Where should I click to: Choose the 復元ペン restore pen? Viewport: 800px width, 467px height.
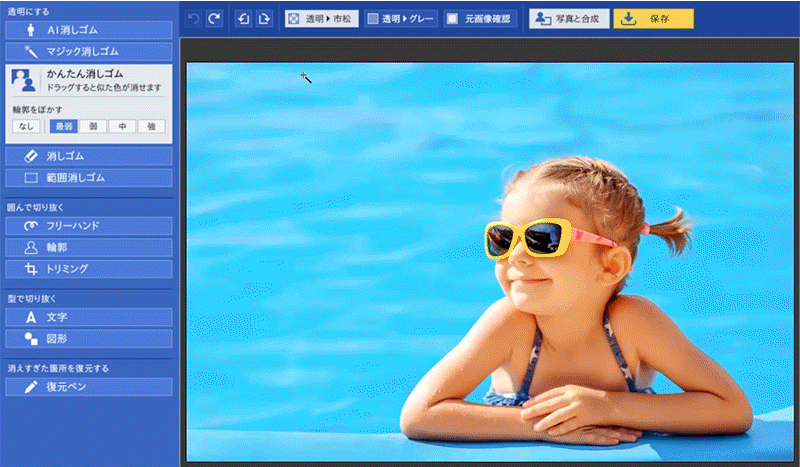tap(88, 387)
